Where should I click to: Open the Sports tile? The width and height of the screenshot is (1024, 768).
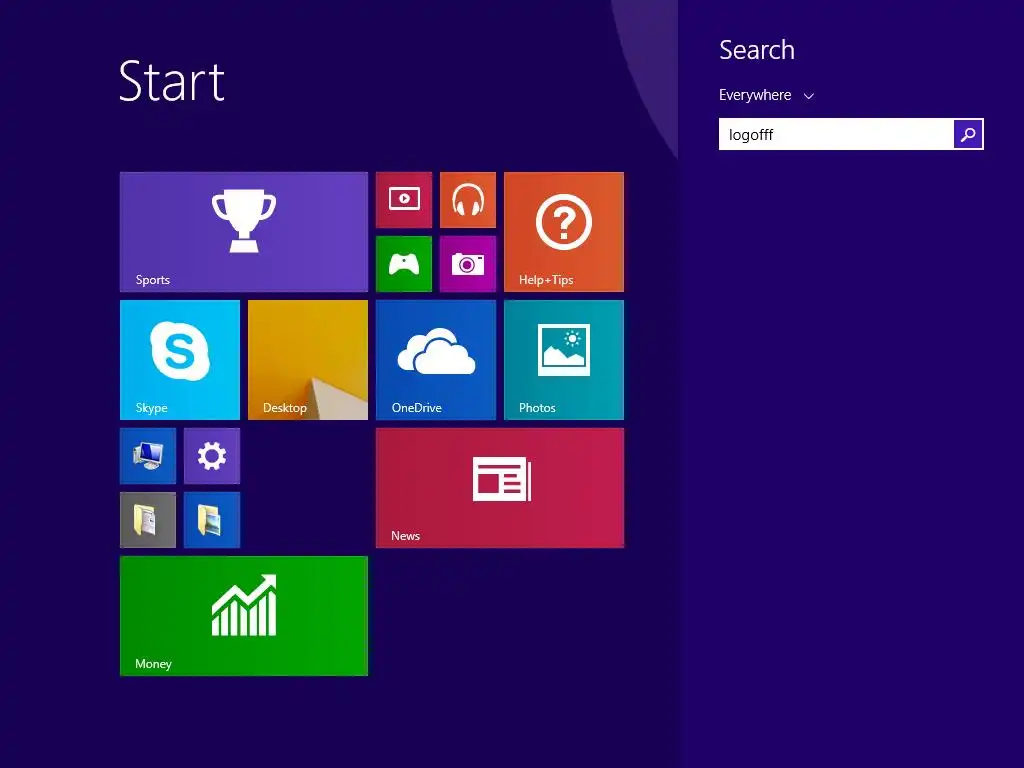(x=244, y=232)
